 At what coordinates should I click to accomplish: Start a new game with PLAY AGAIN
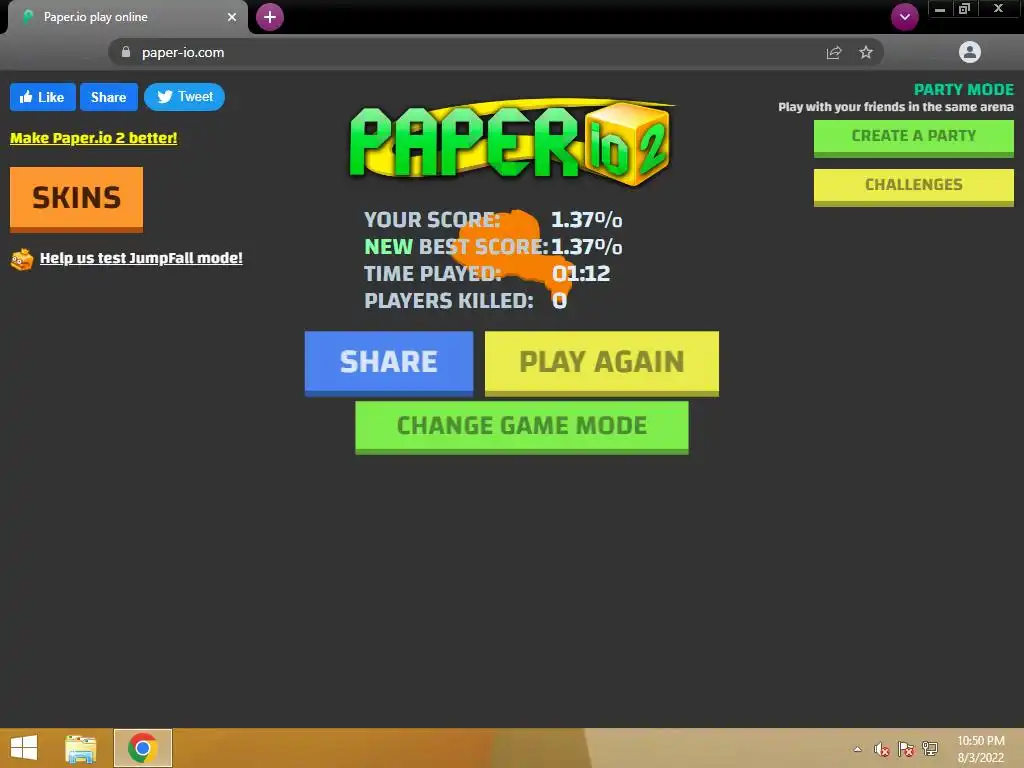601,362
